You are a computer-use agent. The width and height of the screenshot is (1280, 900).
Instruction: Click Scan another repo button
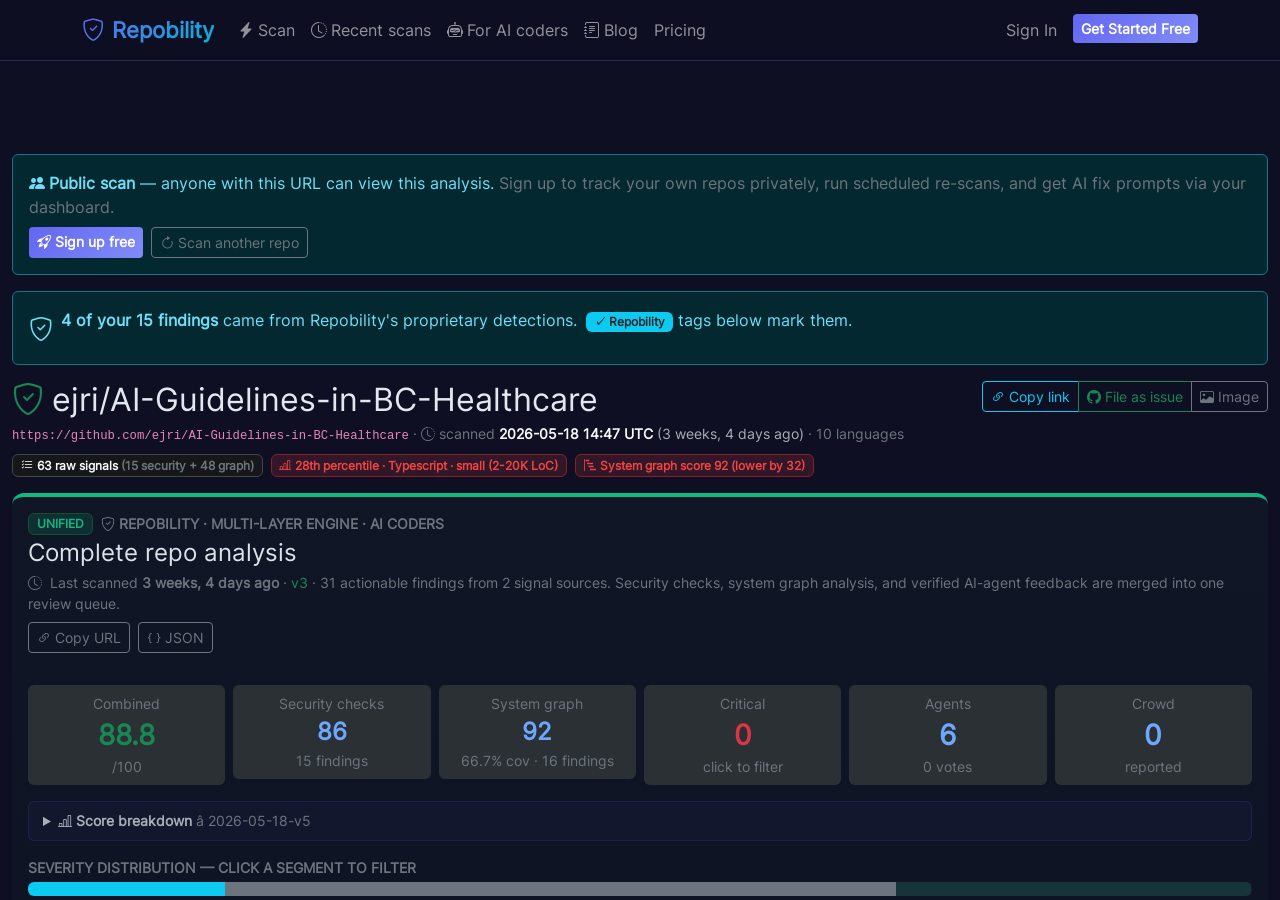click(229, 242)
